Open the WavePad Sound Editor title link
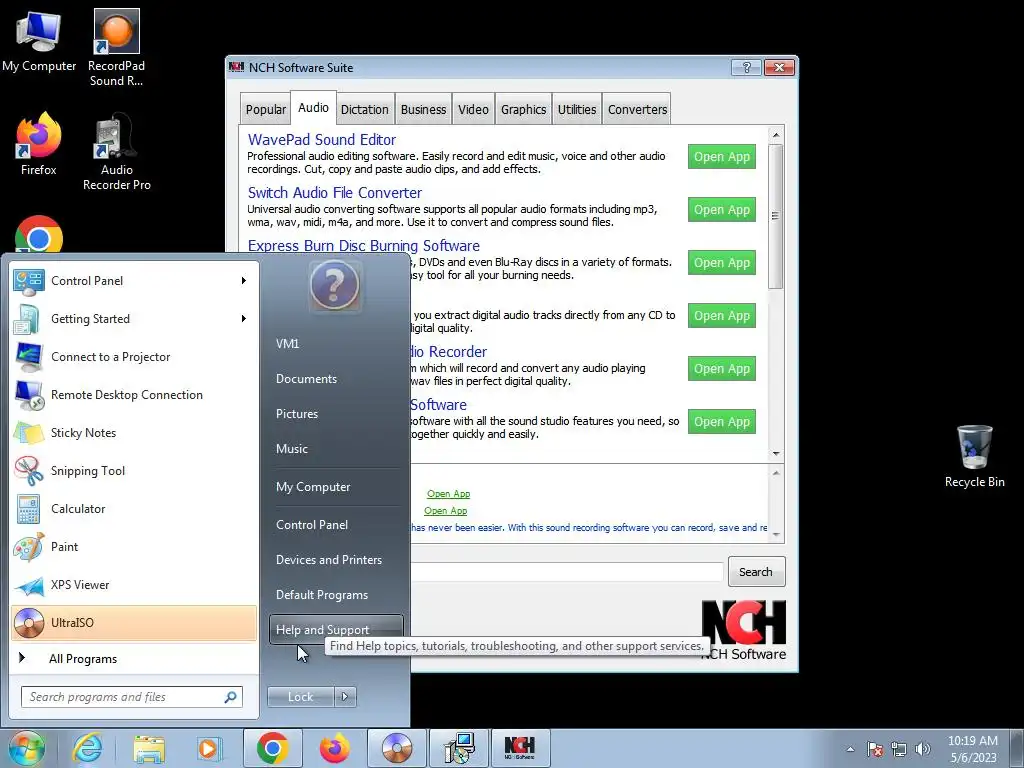The image size is (1024, 768). pos(321,140)
